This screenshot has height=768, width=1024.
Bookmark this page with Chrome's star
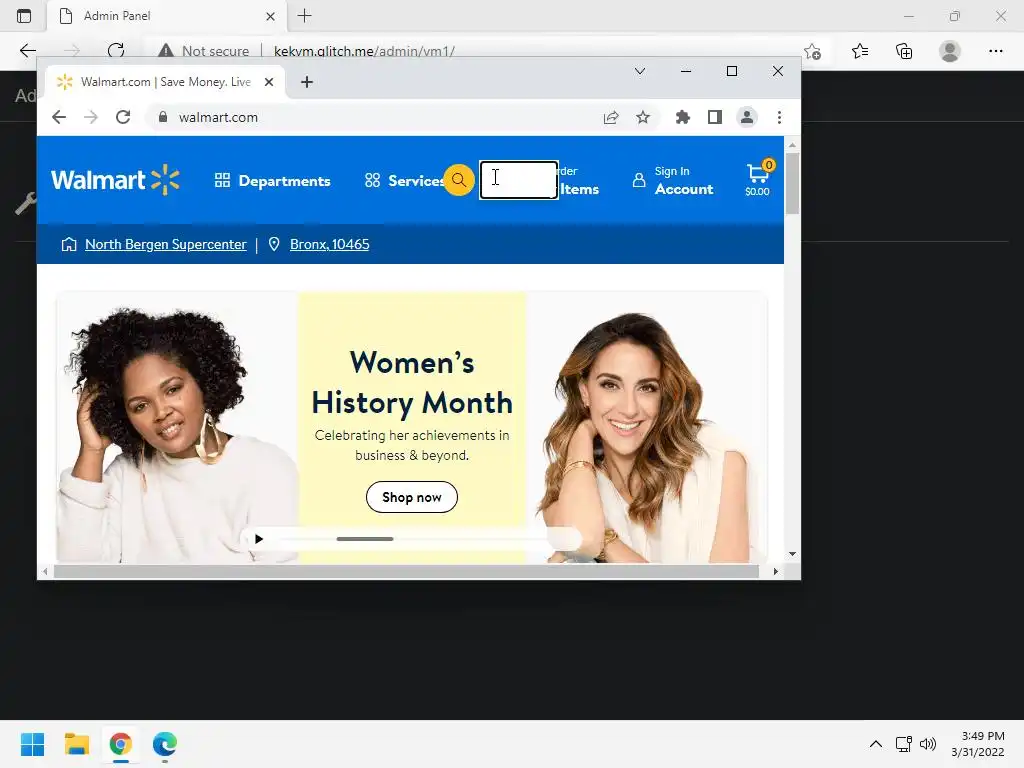pyautogui.click(x=643, y=118)
